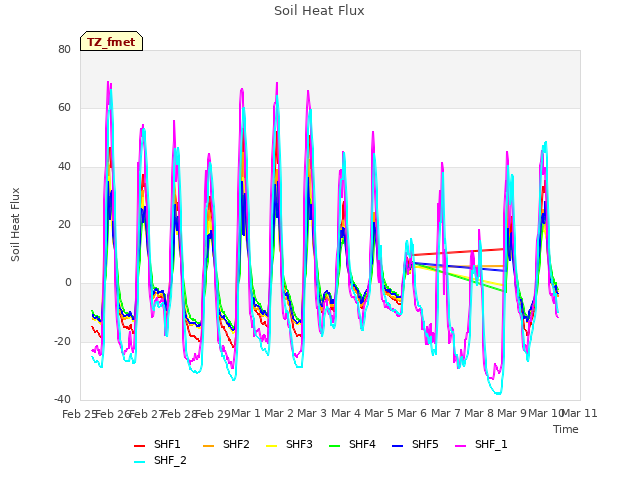640x480 pixels.
Task: Toggle SHF4 series in legend
Action: tap(352, 444)
